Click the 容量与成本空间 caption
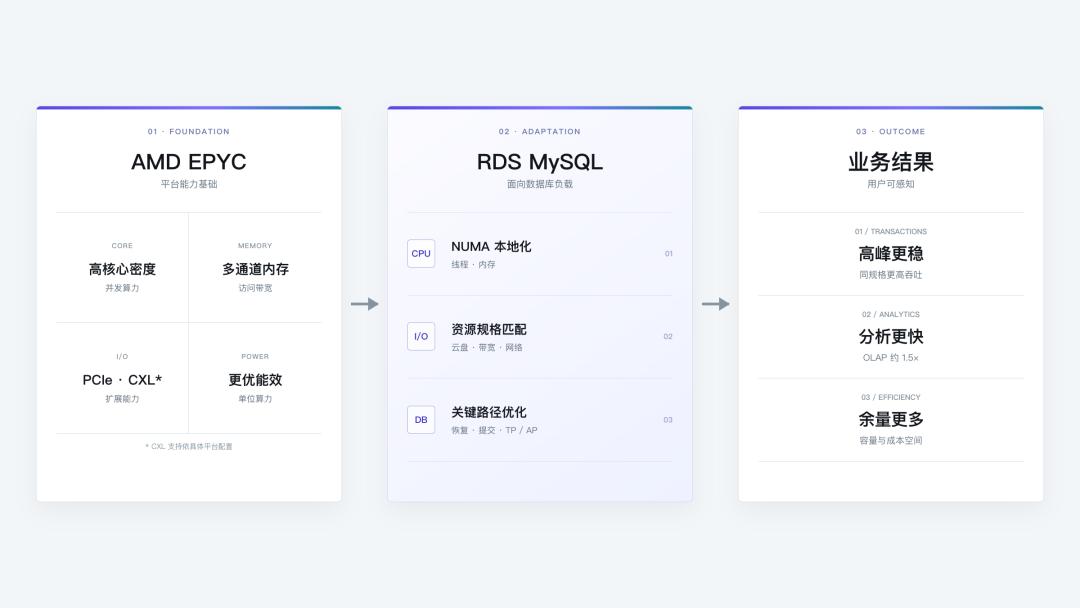The height and width of the screenshot is (608, 1080). pyautogui.click(x=891, y=441)
